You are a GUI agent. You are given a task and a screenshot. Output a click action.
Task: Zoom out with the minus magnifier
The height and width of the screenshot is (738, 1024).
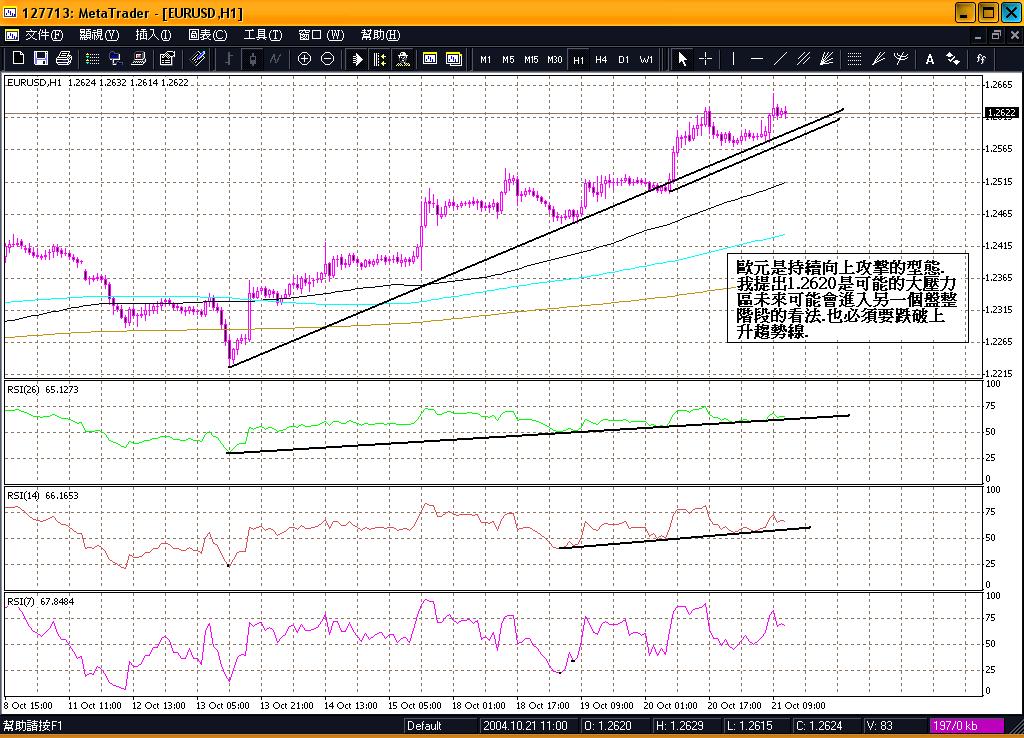327,59
